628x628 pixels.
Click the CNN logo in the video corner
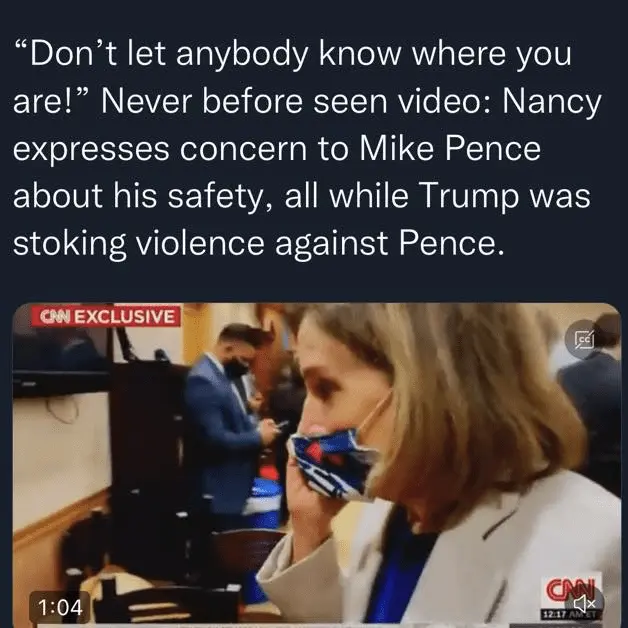coord(571,591)
